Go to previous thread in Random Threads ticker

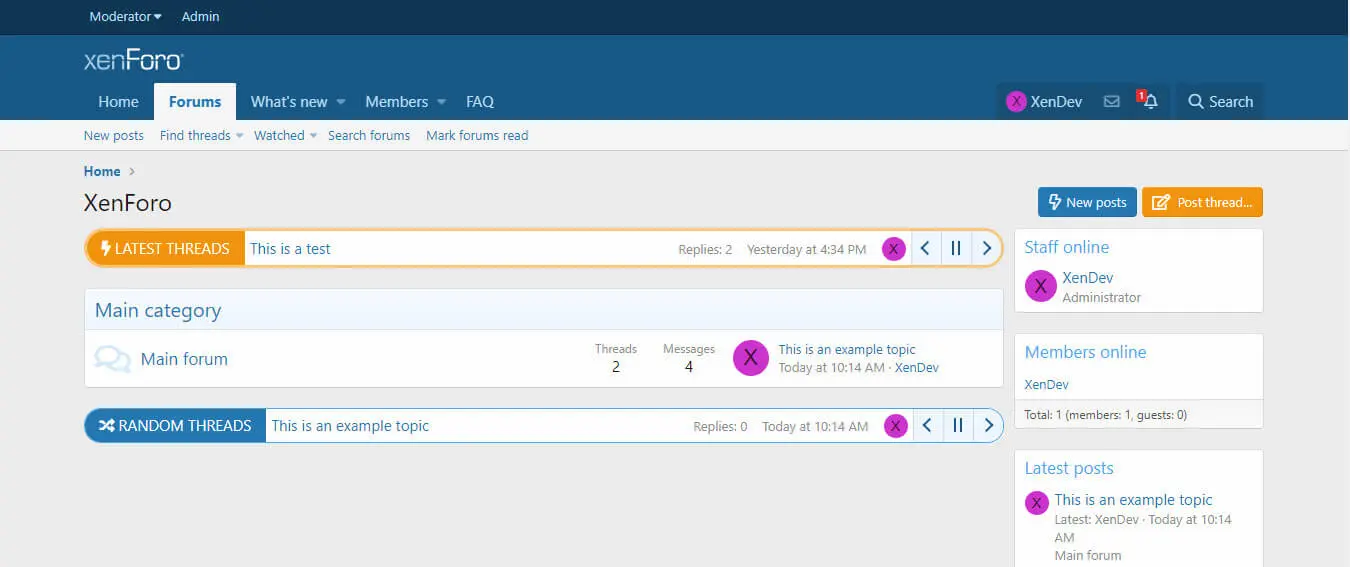pos(927,426)
